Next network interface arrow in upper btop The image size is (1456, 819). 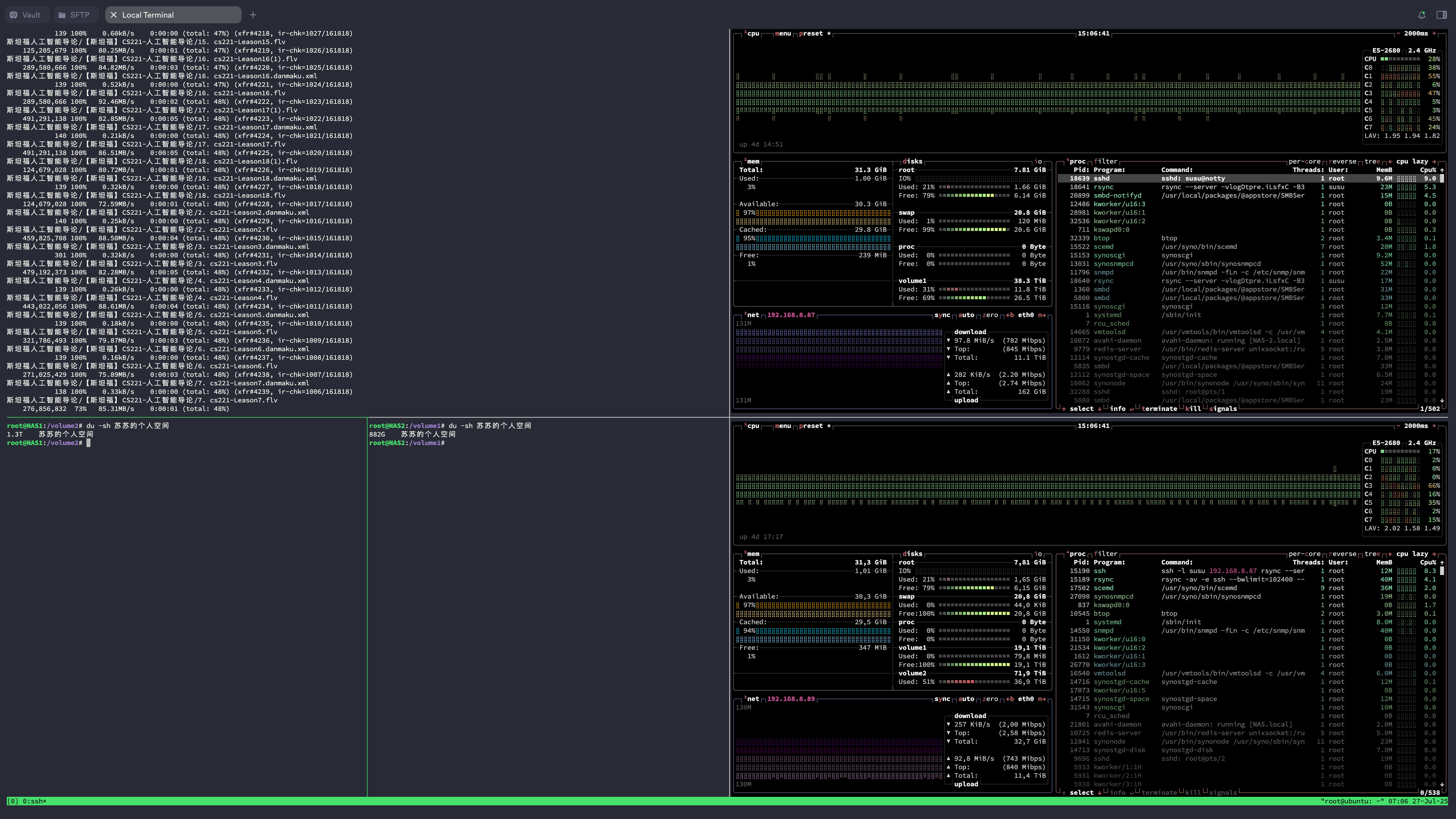point(1042,315)
